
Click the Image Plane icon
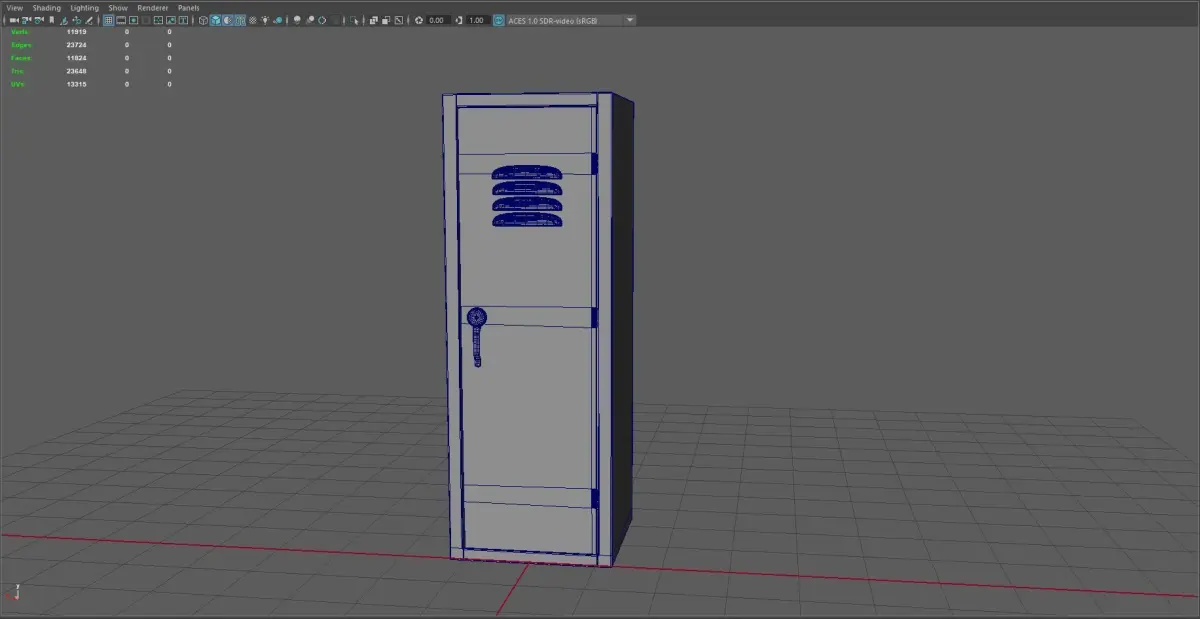[x=64, y=20]
